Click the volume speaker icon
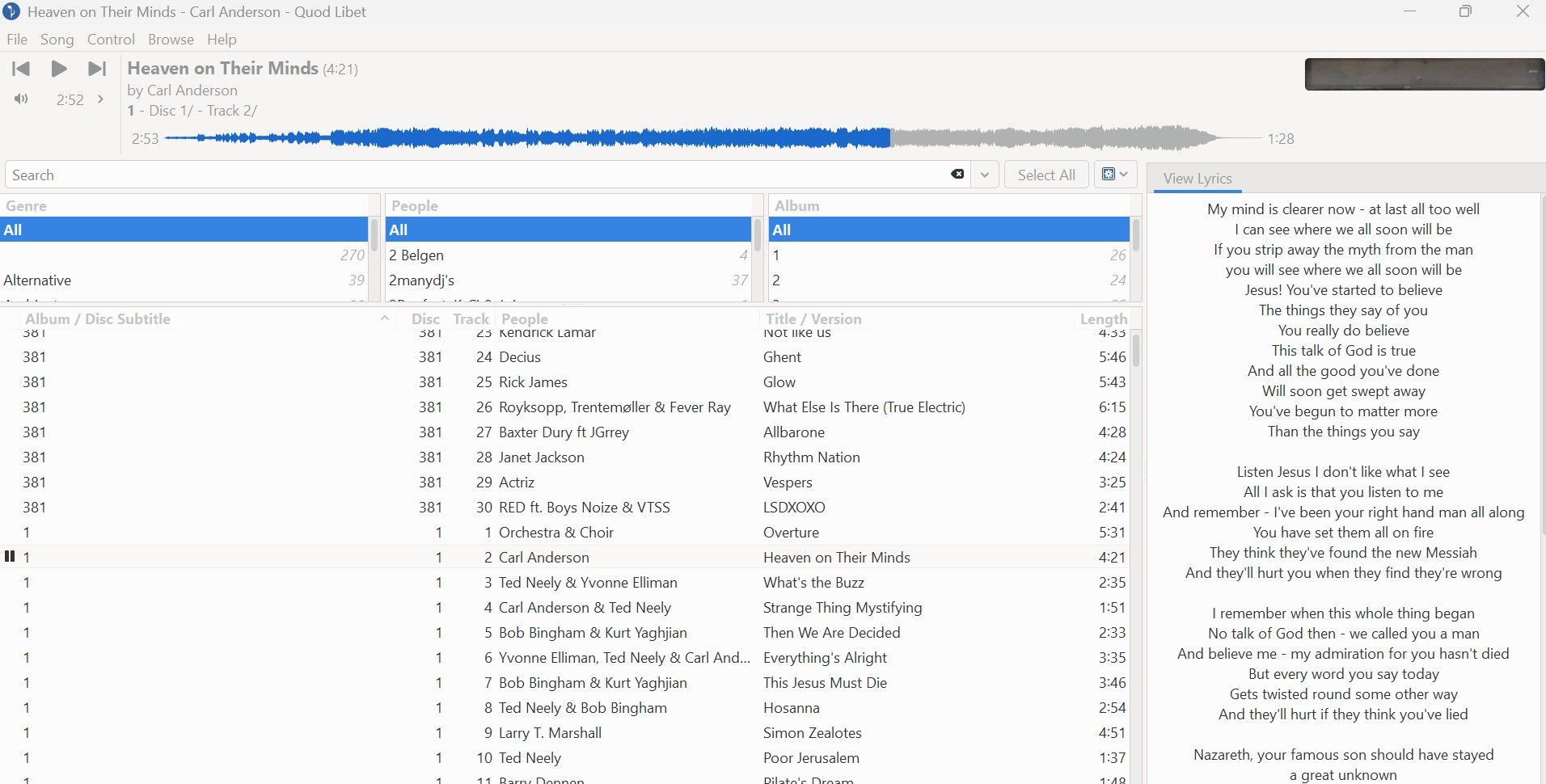The image size is (1546, 784). click(21, 99)
